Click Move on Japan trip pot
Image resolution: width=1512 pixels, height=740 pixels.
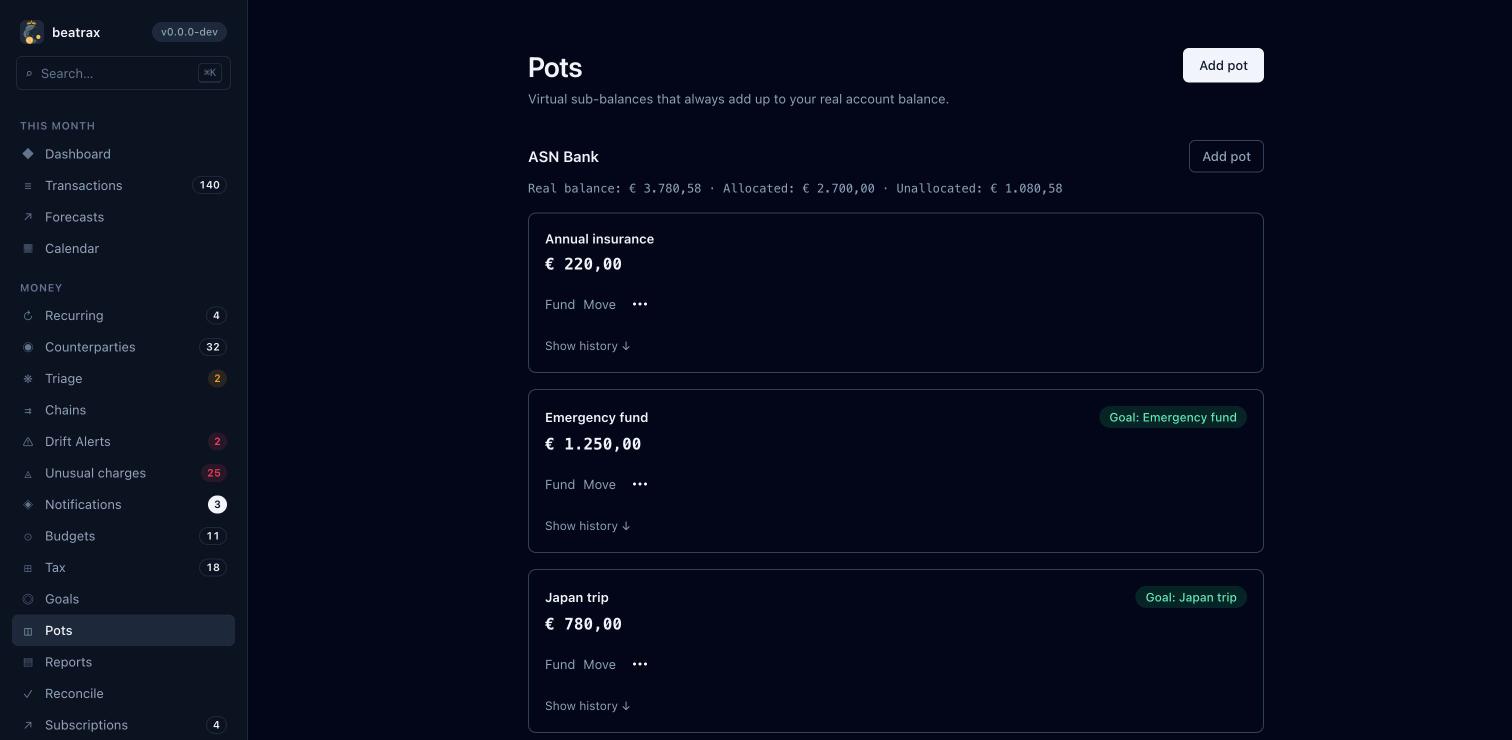(600, 664)
